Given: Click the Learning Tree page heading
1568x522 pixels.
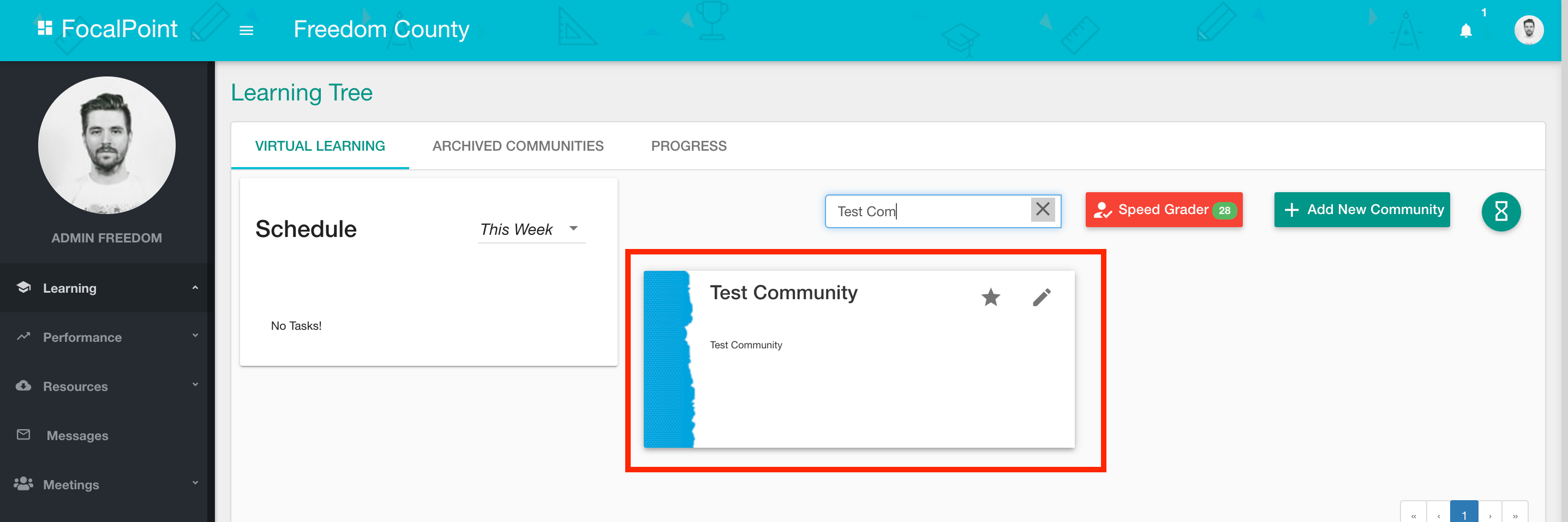Looking at the screenshot, I should 301,93.
